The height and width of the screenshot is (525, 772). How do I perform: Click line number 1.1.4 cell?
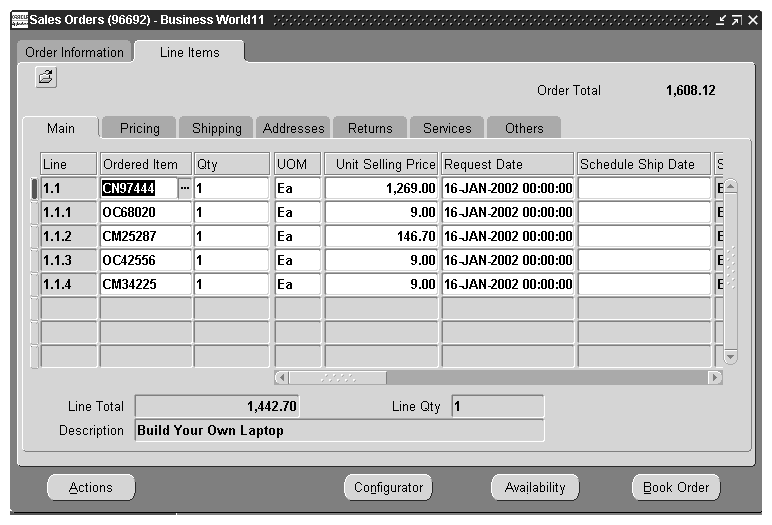pyautogui.click(x=68, y=284)
